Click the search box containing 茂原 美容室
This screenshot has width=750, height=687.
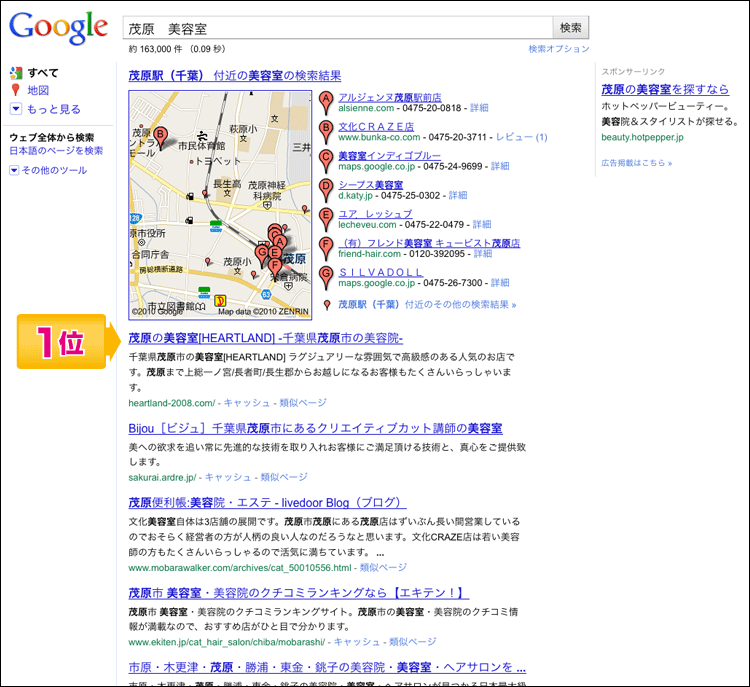click(x=338, y=28)
